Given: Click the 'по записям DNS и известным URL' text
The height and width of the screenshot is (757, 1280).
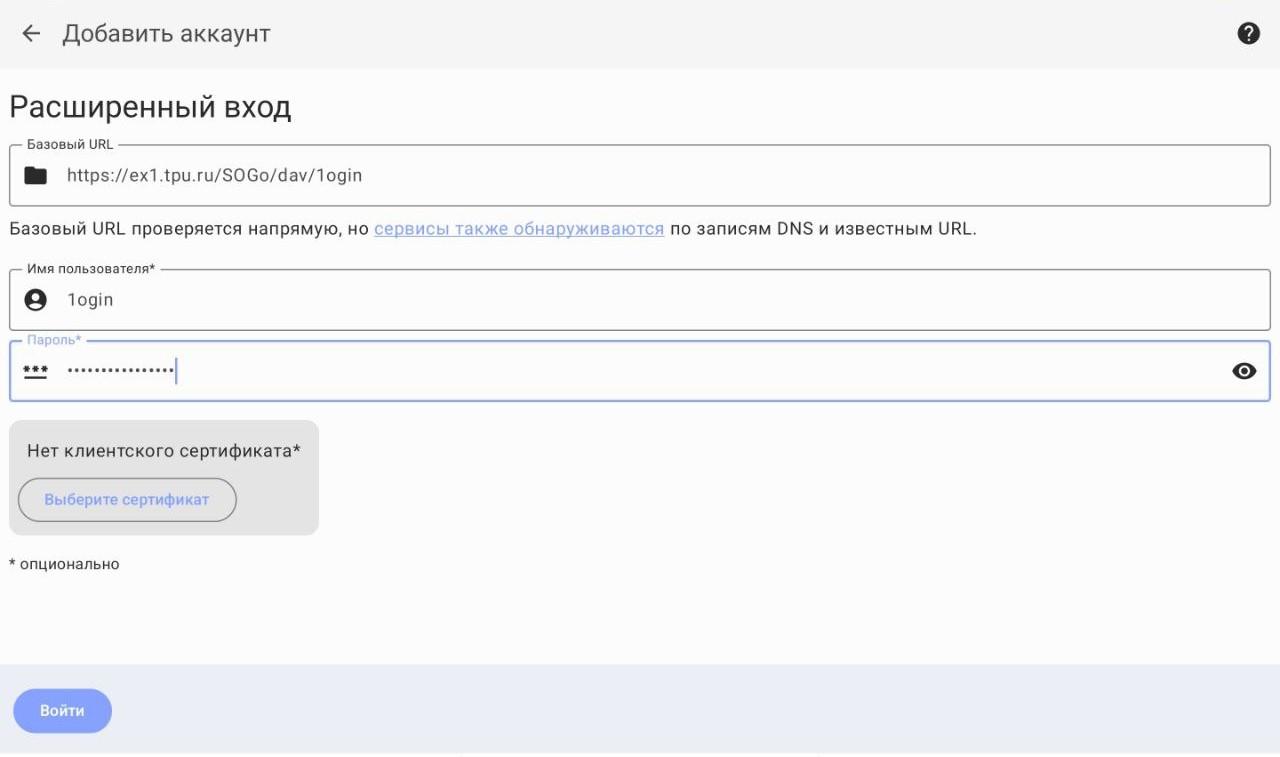Looking at the screenshot, I should (x=822, y=229).
